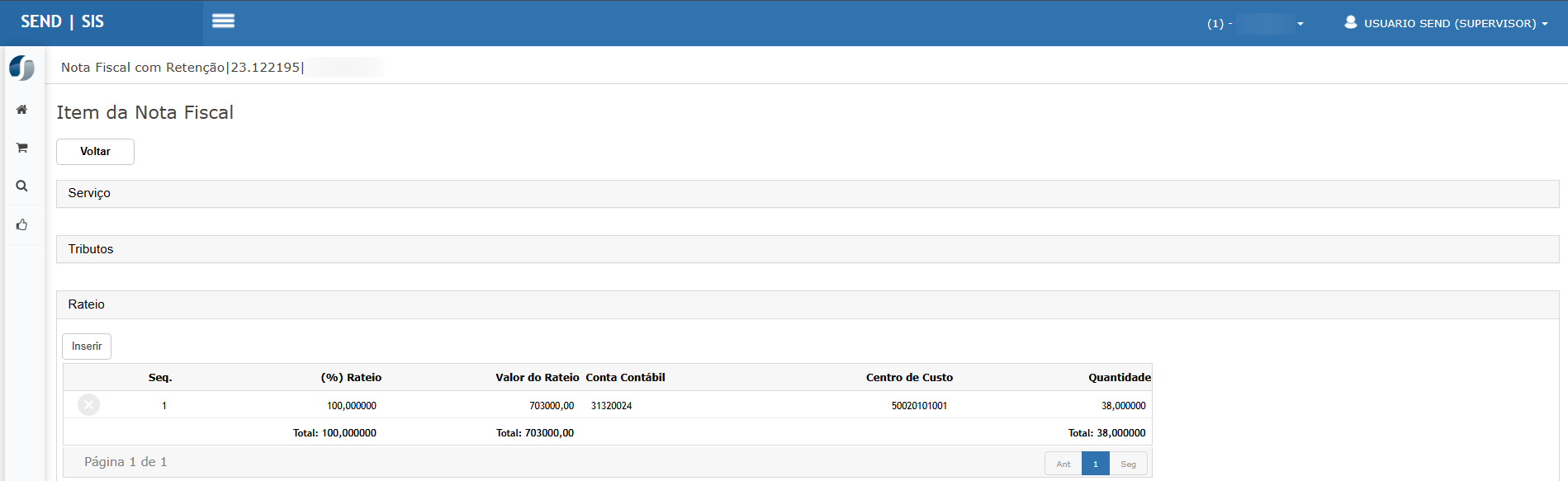Open the USUARIO SEND (SUPERVISOR) dropdown
Viewport: 1568px width, 481px height.
1455,23
